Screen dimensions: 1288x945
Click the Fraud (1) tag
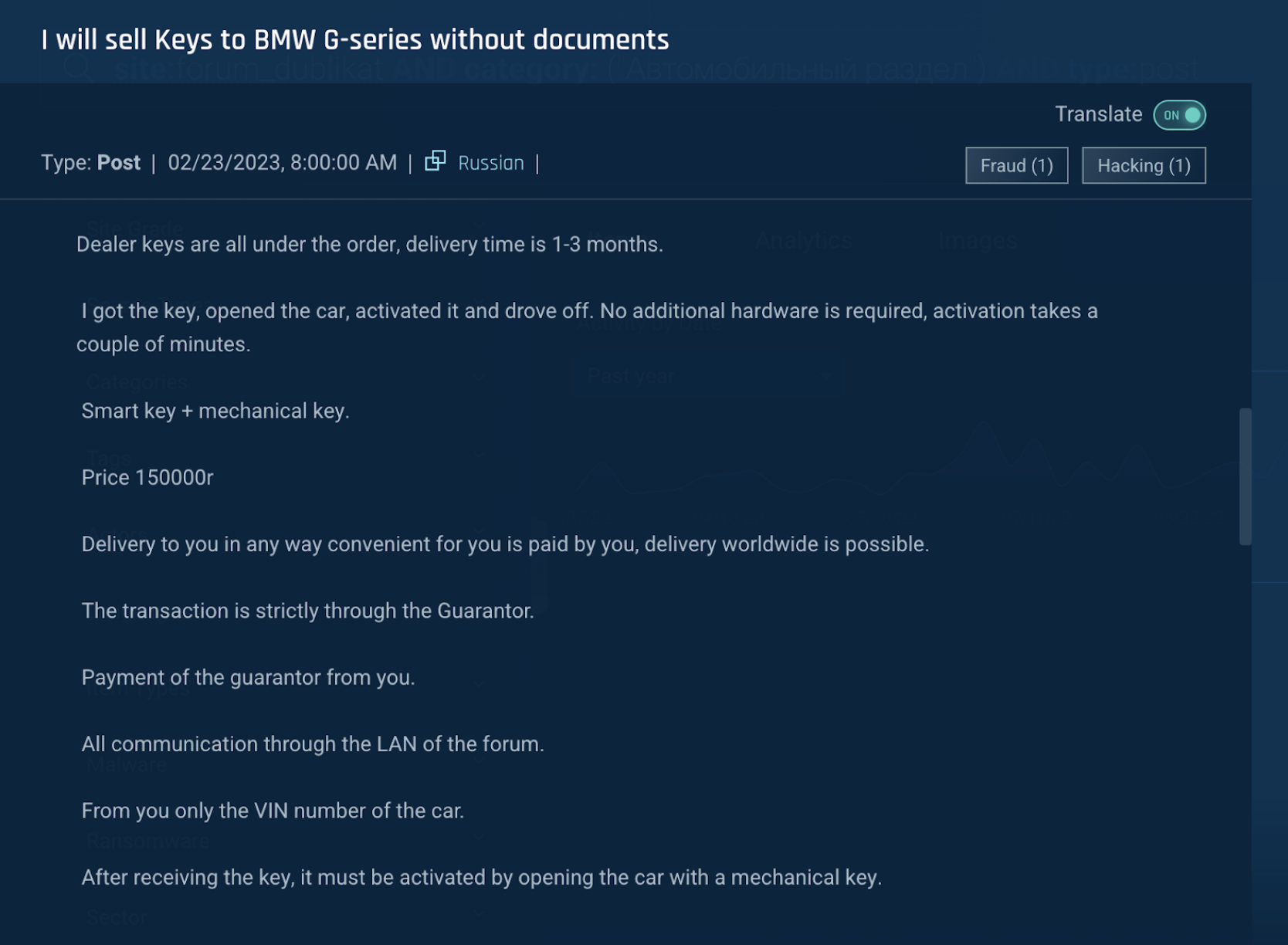[x=1016, y=165]
